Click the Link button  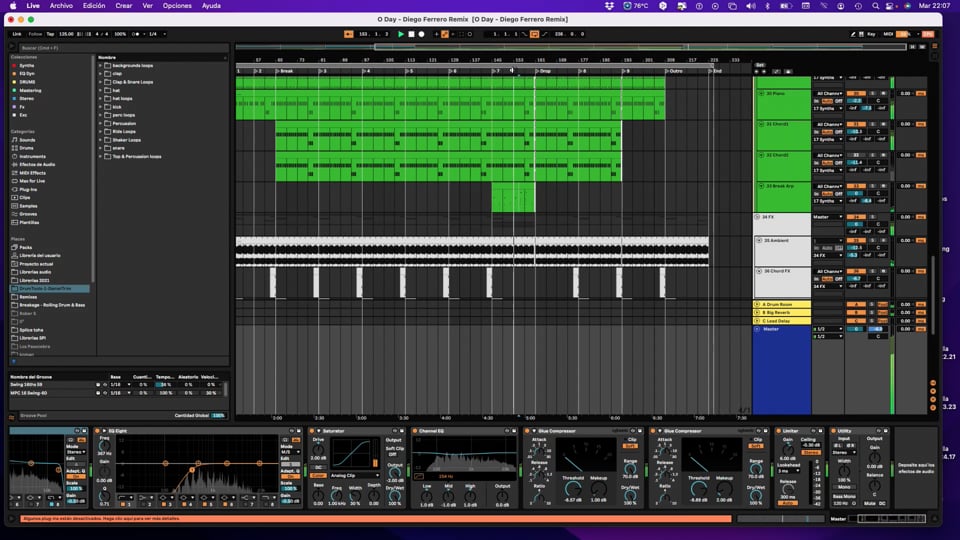coord(17,34)
